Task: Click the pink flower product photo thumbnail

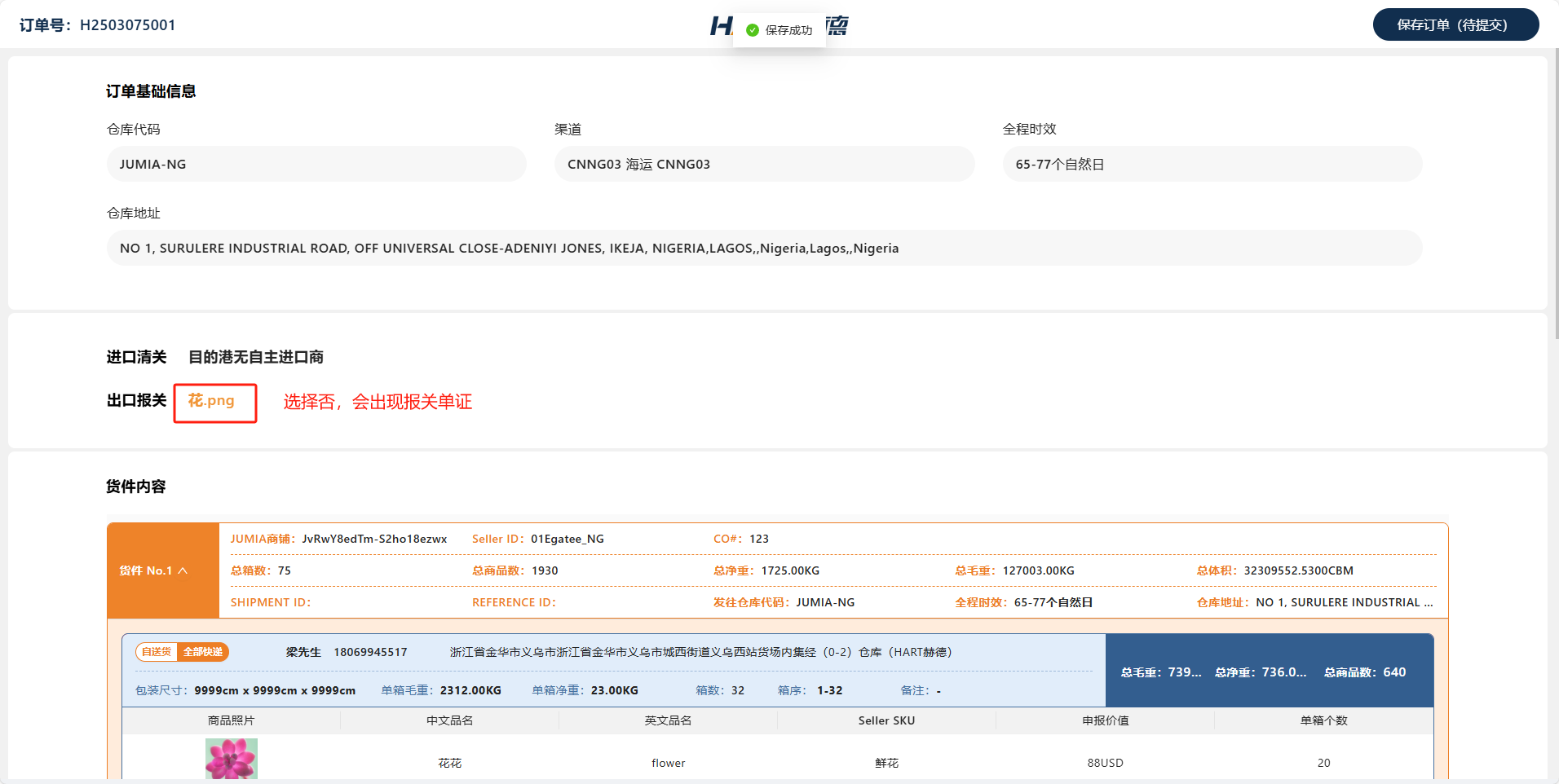Action: [x=231, y=759]
